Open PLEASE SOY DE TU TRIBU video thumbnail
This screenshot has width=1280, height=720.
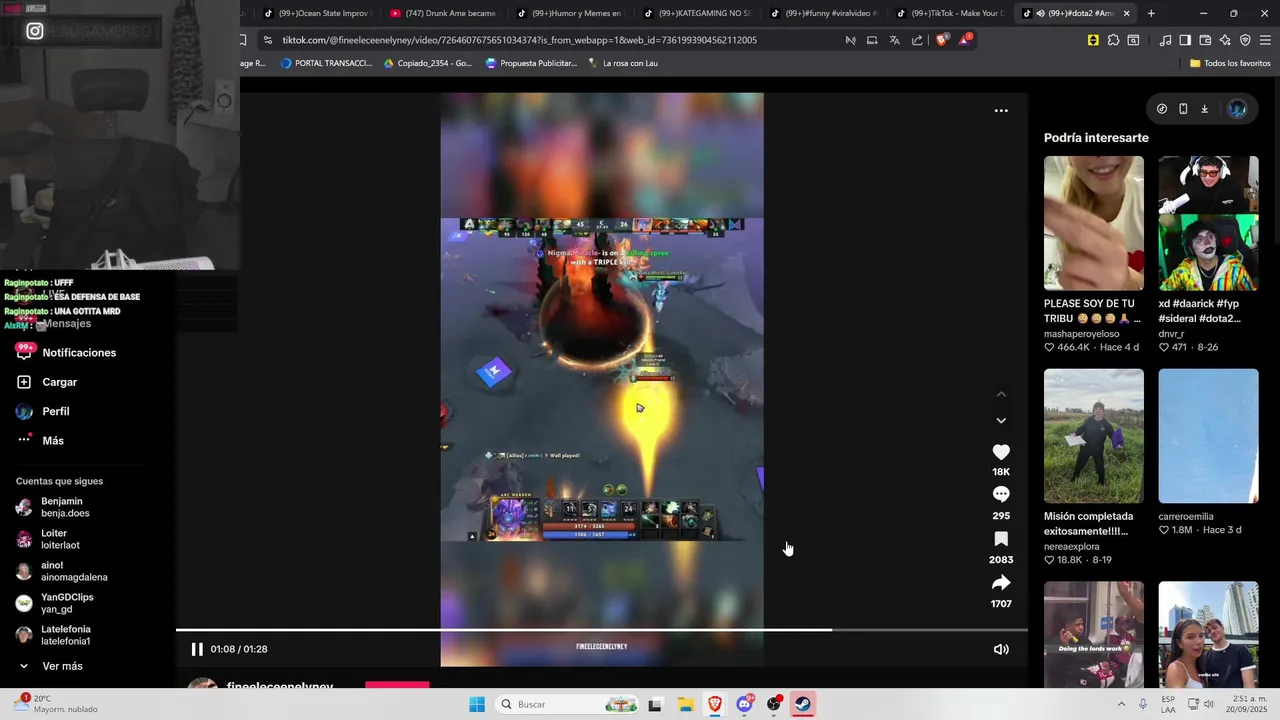point(1093,223)
